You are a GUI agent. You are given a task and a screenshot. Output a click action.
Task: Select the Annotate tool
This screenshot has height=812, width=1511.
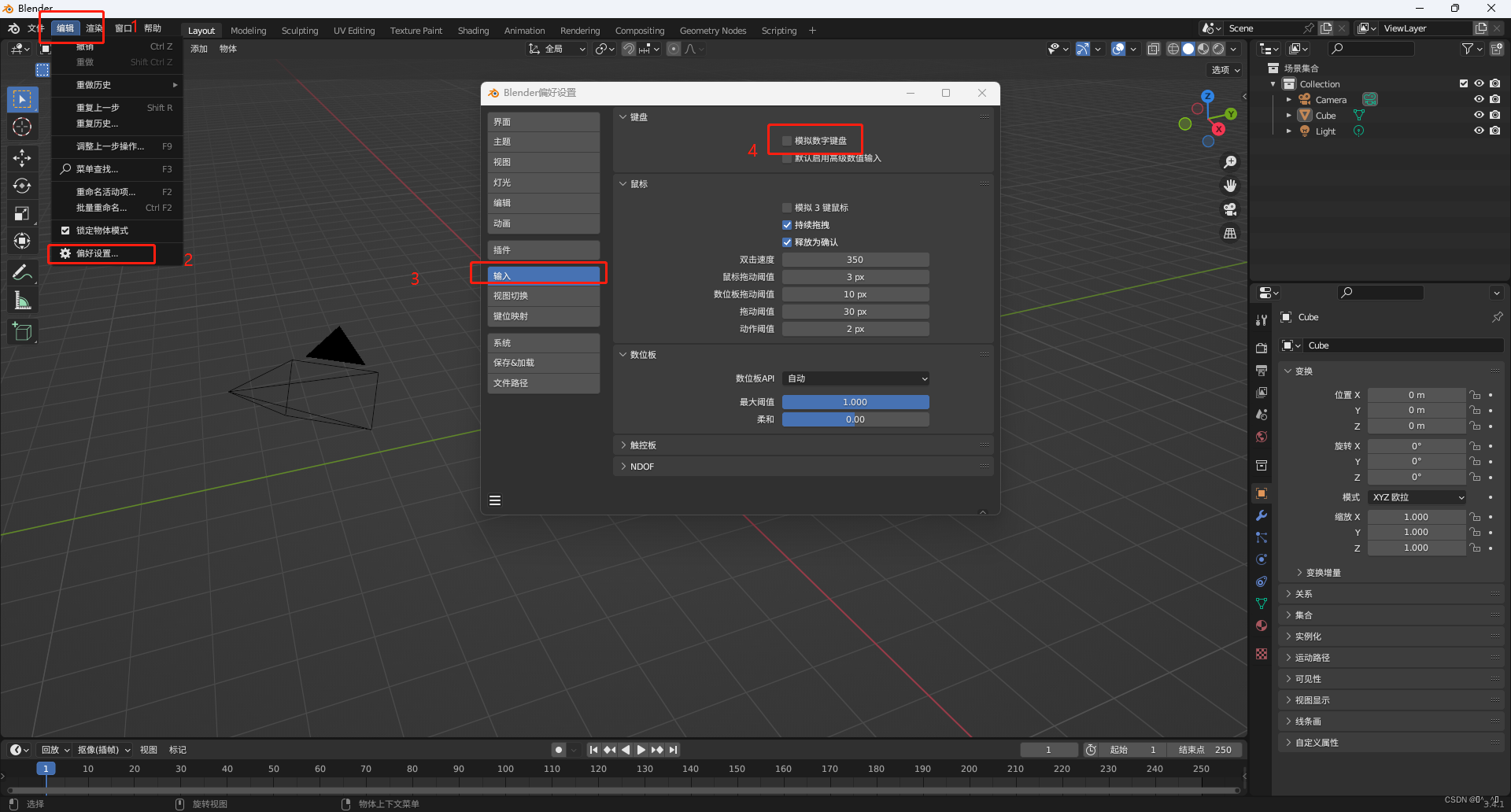pyautogui.click(x=23, y=271)
